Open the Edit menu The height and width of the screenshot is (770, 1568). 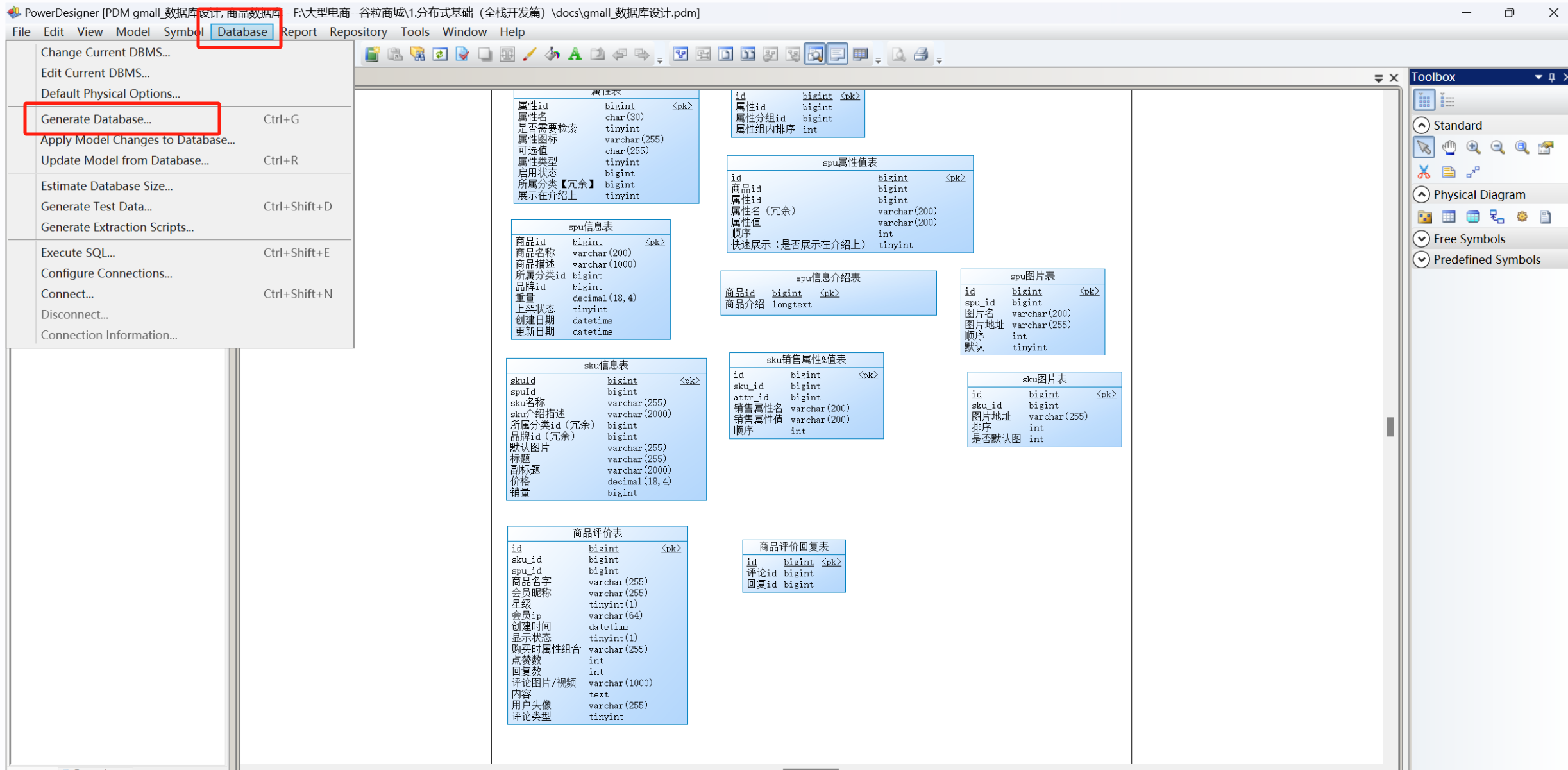pos(53,31)
